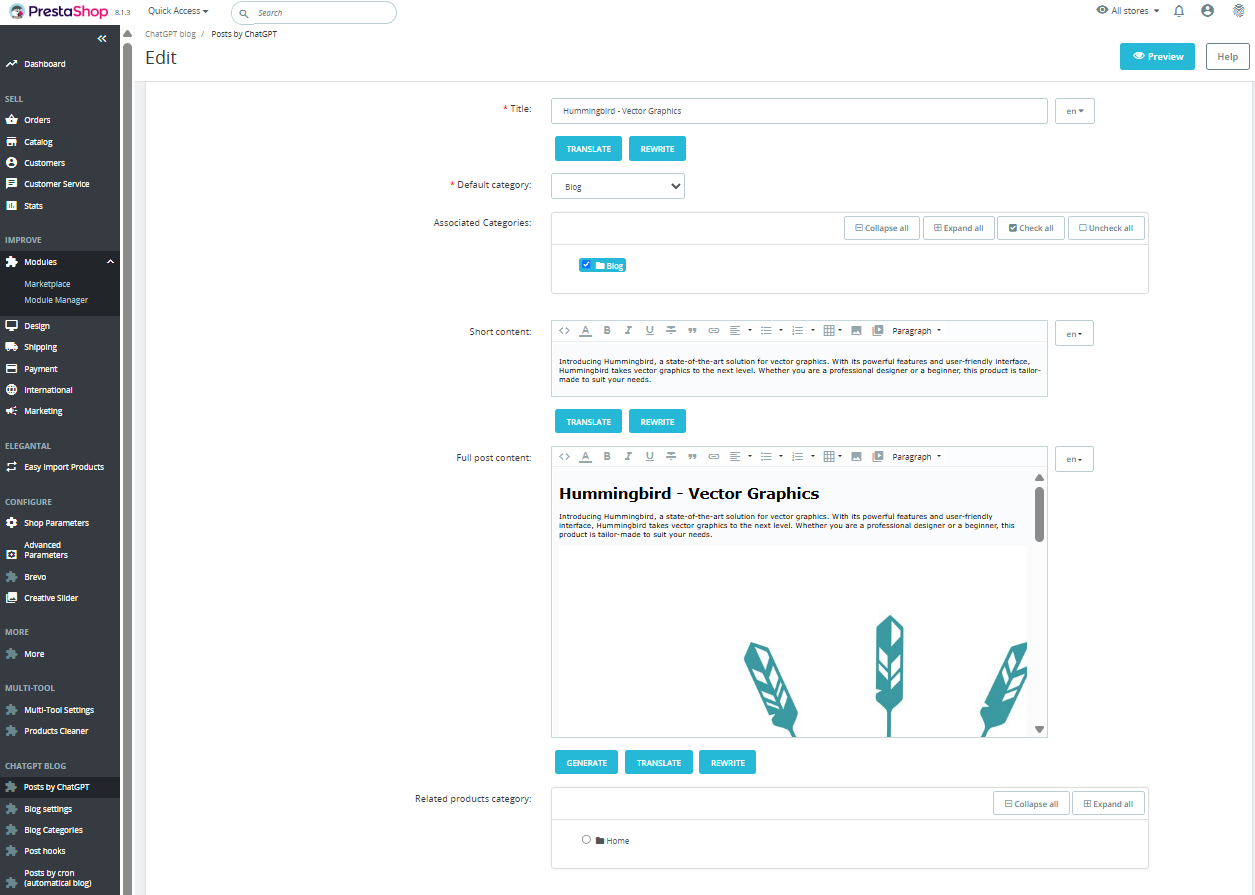Toggle italic in Full post content toolbar
Viewport: 1255px width, 895px height.
[628, 457]
